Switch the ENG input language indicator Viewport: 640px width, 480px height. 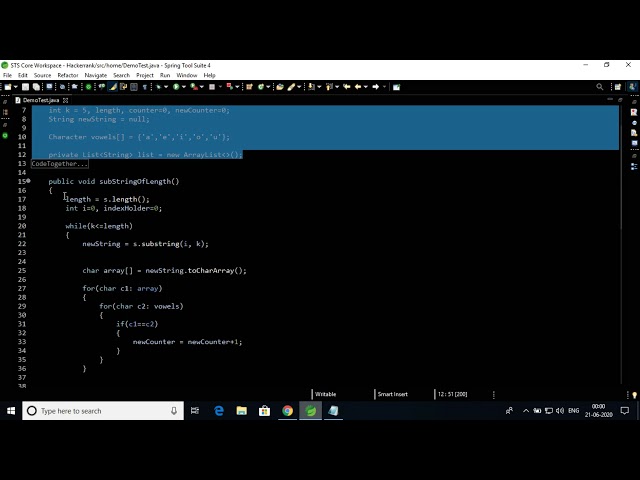tap(573, 411)
